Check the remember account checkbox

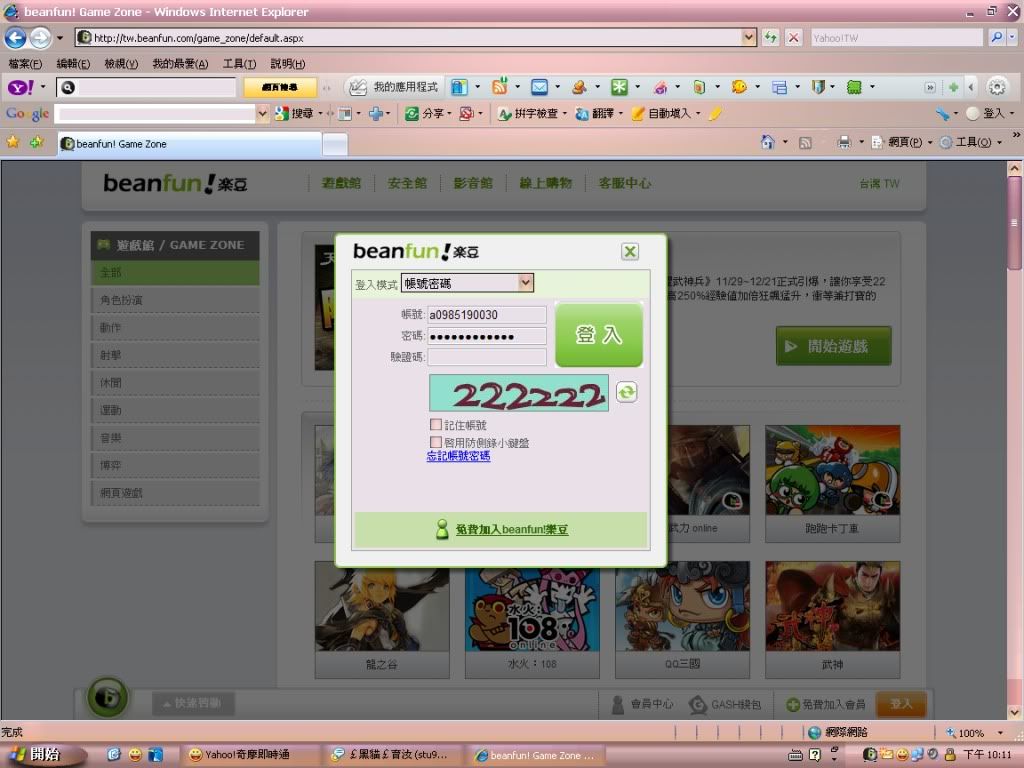tap(436, 425)
